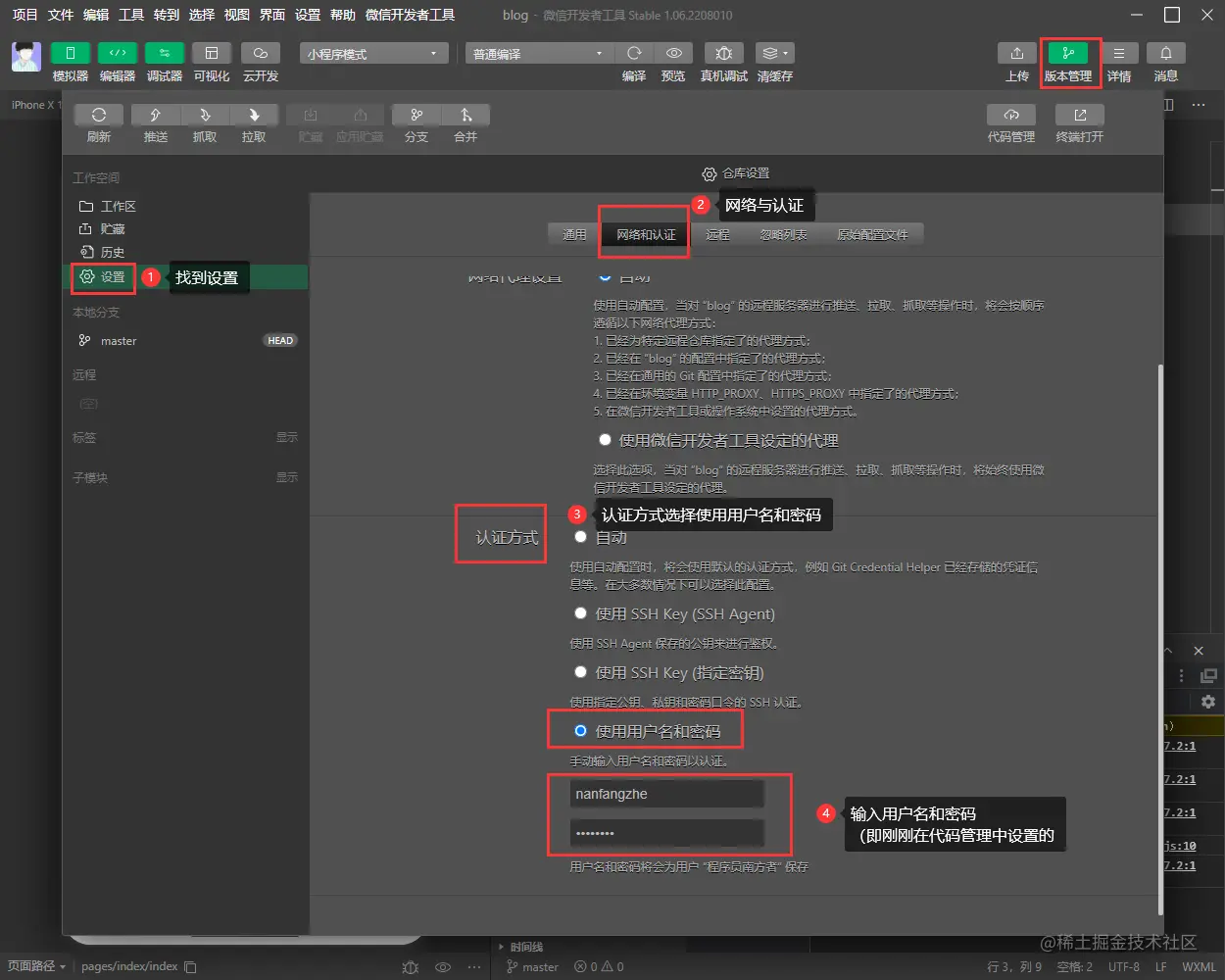Click the 刷新 refresh repository button

click(99, 115)
